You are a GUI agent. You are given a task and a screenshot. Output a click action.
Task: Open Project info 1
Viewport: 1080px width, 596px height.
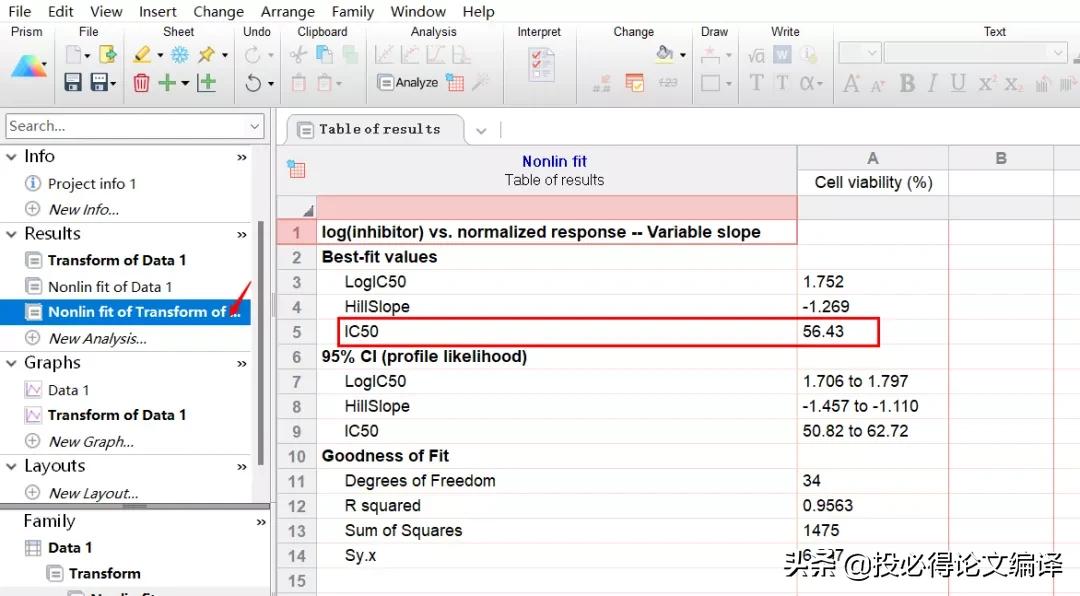click(92, 184)
